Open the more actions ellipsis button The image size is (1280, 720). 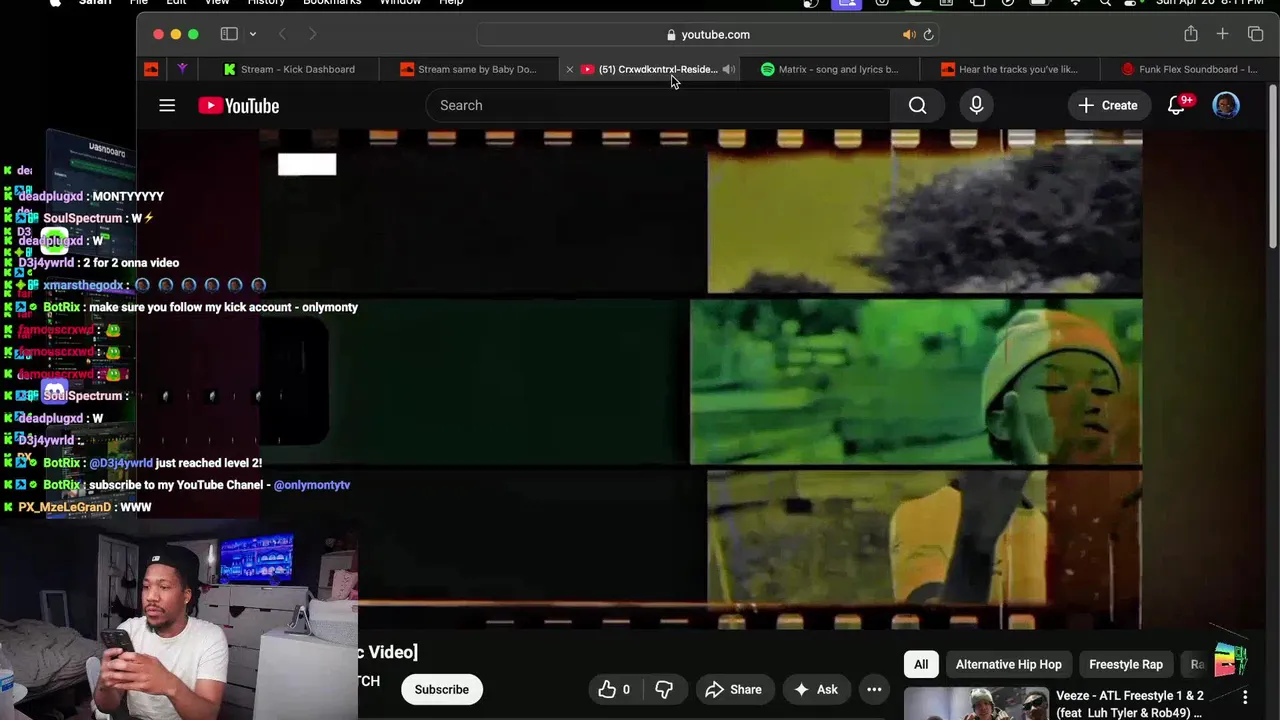(x=874, y=689)
